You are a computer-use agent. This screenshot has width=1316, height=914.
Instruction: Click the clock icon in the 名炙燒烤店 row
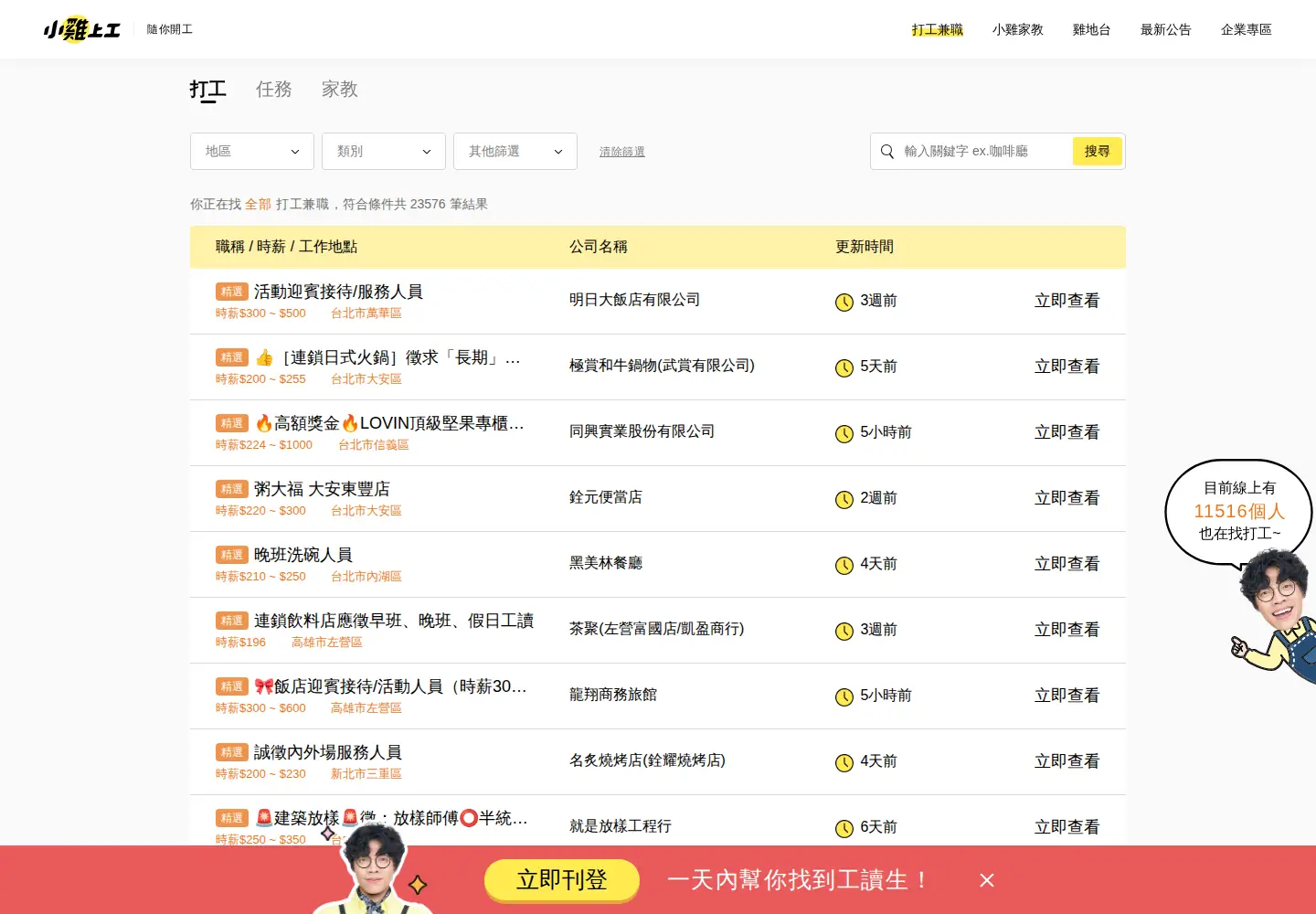coord(844,762)
